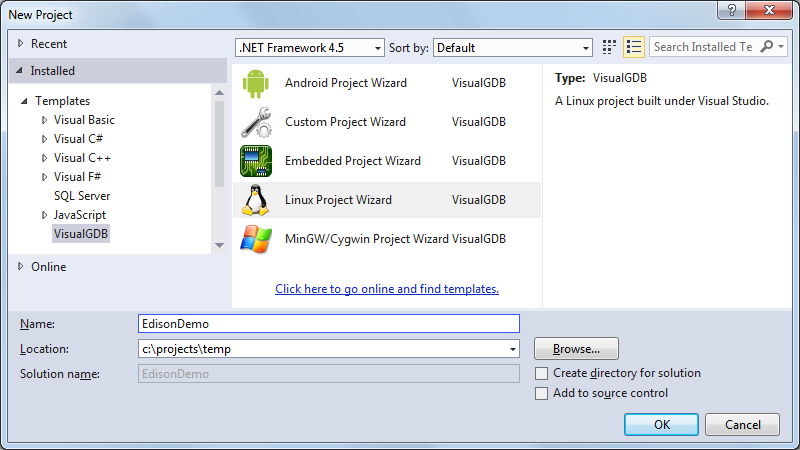Collapse the Installed section
Screen dimensions: 800x450
19,70
